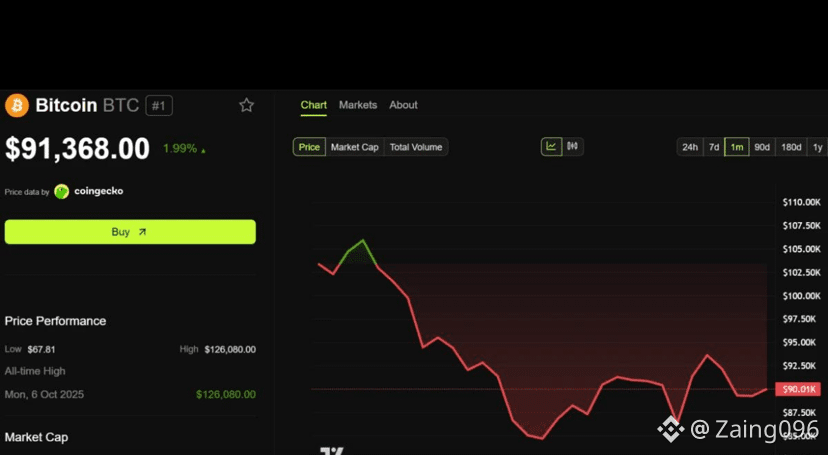Click the green peak on price chart
The height and width of the screenshot is (455, 828).
[362, 241]
